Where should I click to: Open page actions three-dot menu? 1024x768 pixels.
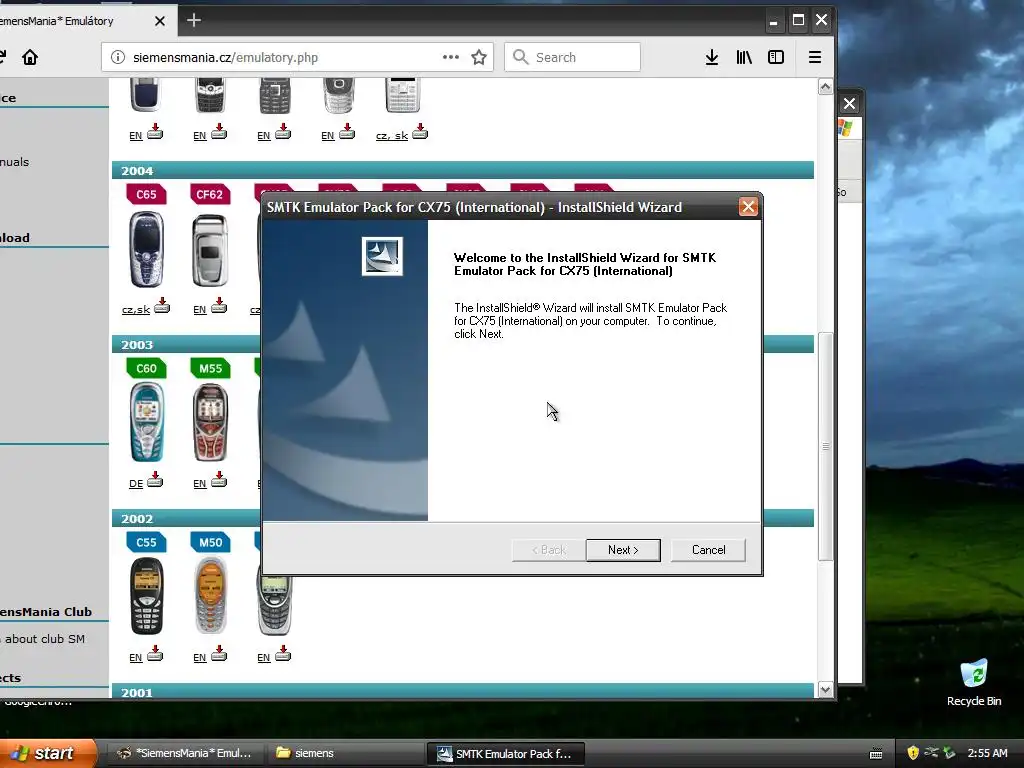[451, 57]
